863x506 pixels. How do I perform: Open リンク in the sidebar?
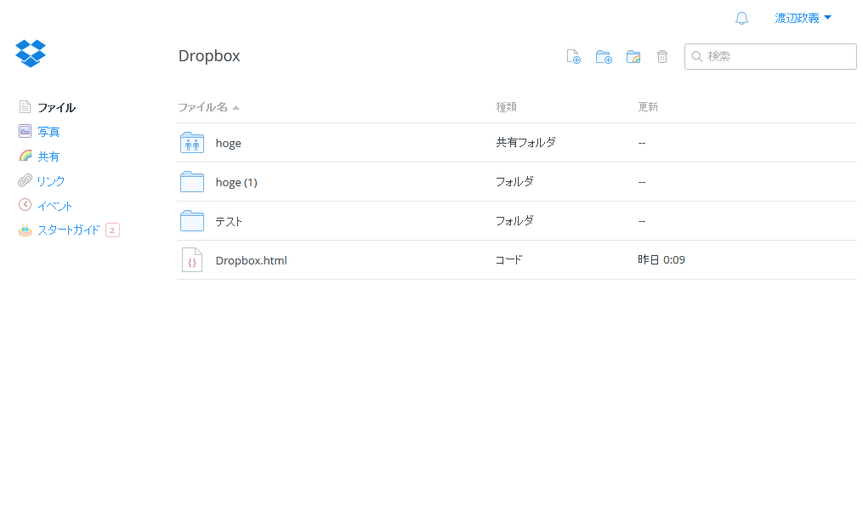(51, 181)
